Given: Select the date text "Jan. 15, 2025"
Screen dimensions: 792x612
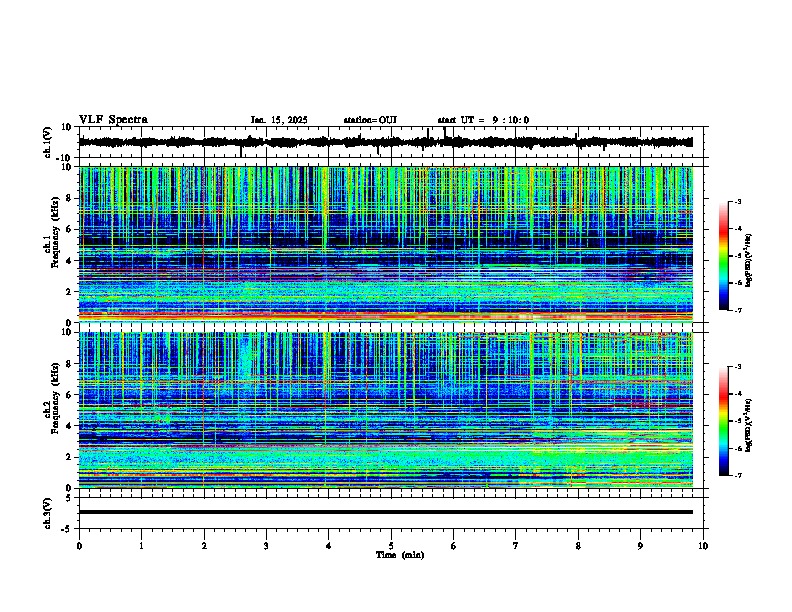Looking at the screenshot, I should [279, 120].
